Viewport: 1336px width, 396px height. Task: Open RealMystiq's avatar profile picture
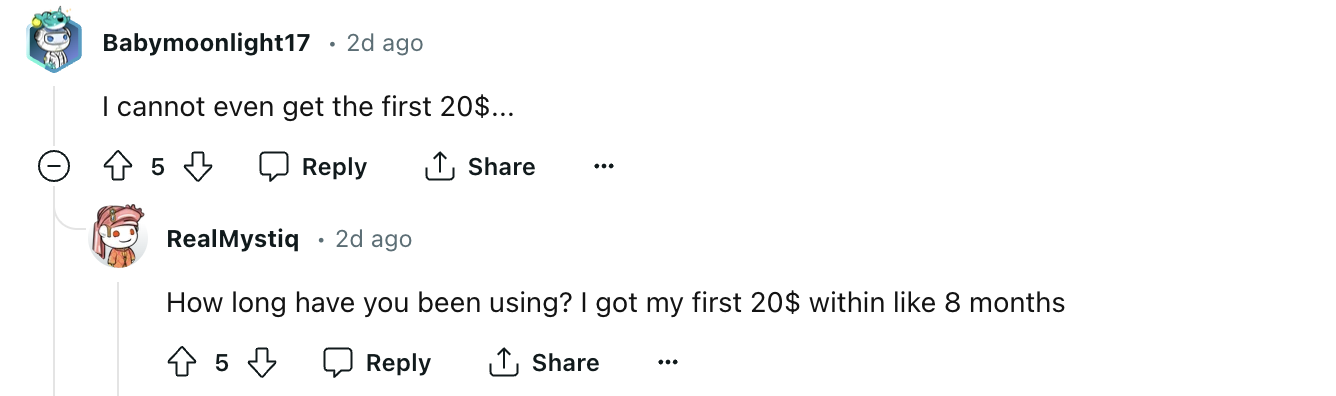[x=118, y=237]
